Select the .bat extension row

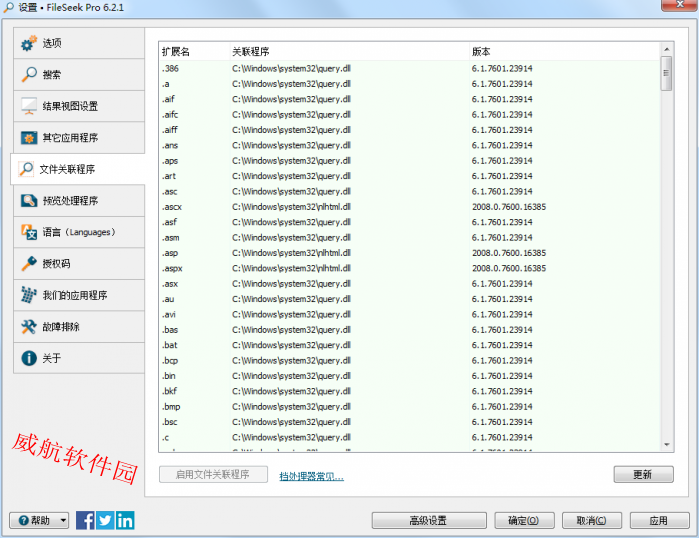(409, 345)
